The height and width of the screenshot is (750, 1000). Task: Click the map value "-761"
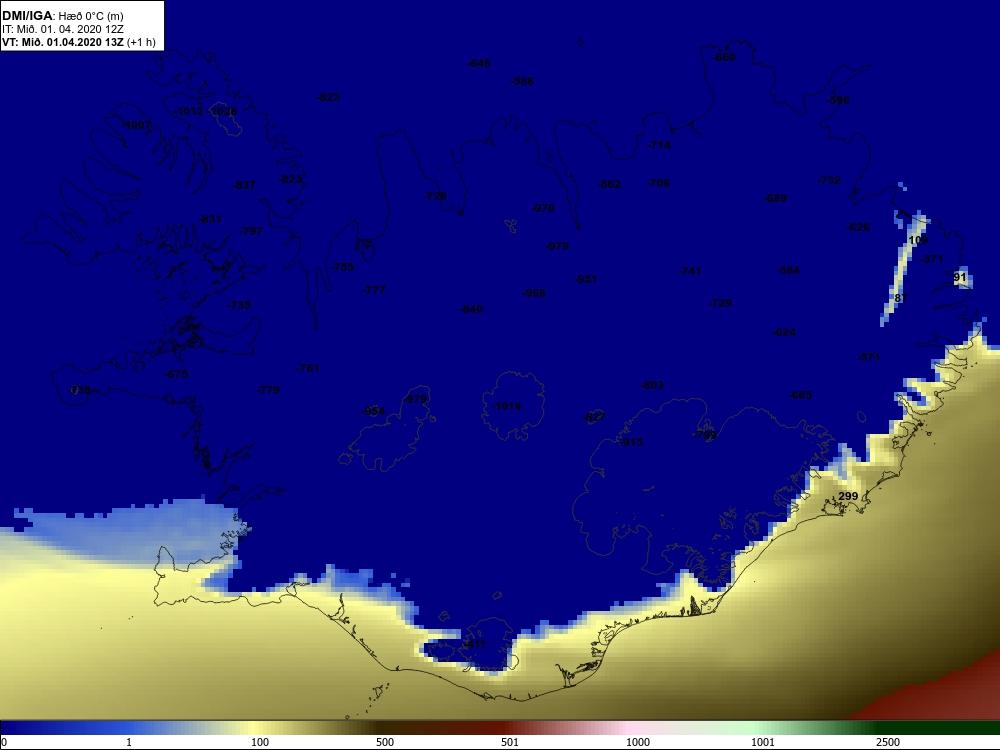point(307,368)
